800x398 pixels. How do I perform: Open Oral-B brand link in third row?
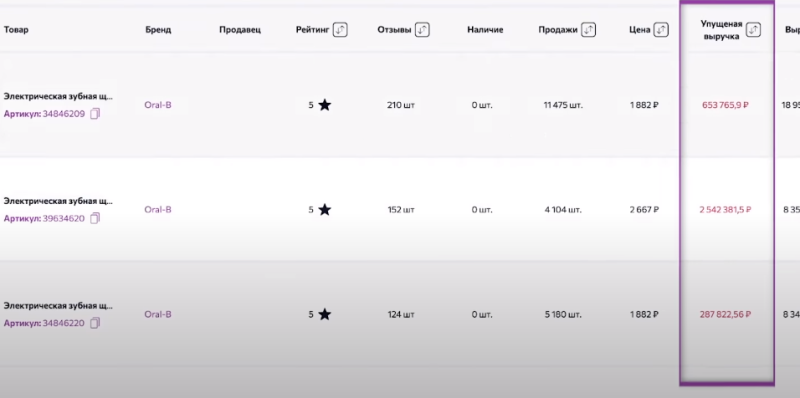158,314
